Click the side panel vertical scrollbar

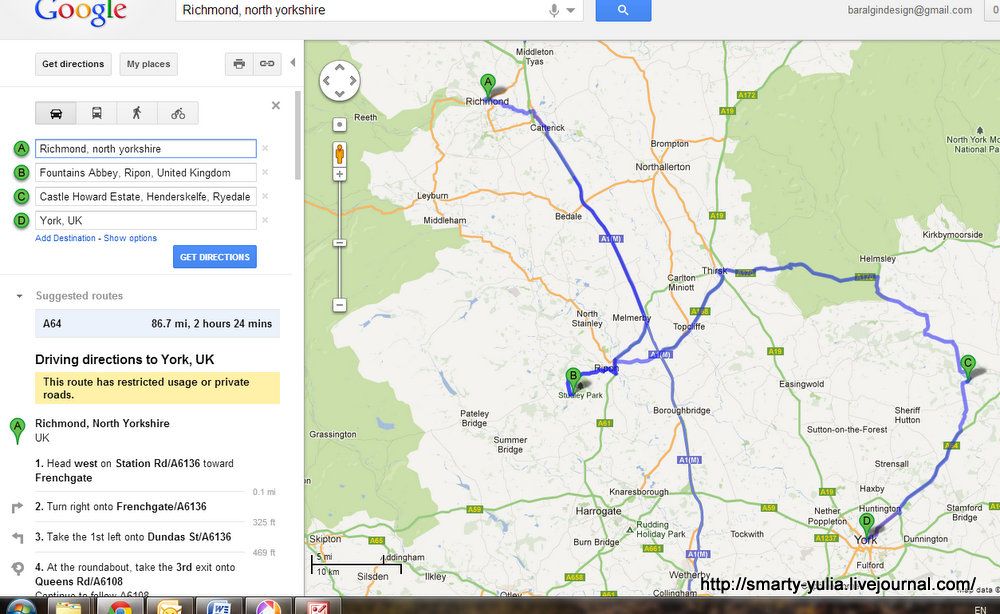[x=297, y=135]
